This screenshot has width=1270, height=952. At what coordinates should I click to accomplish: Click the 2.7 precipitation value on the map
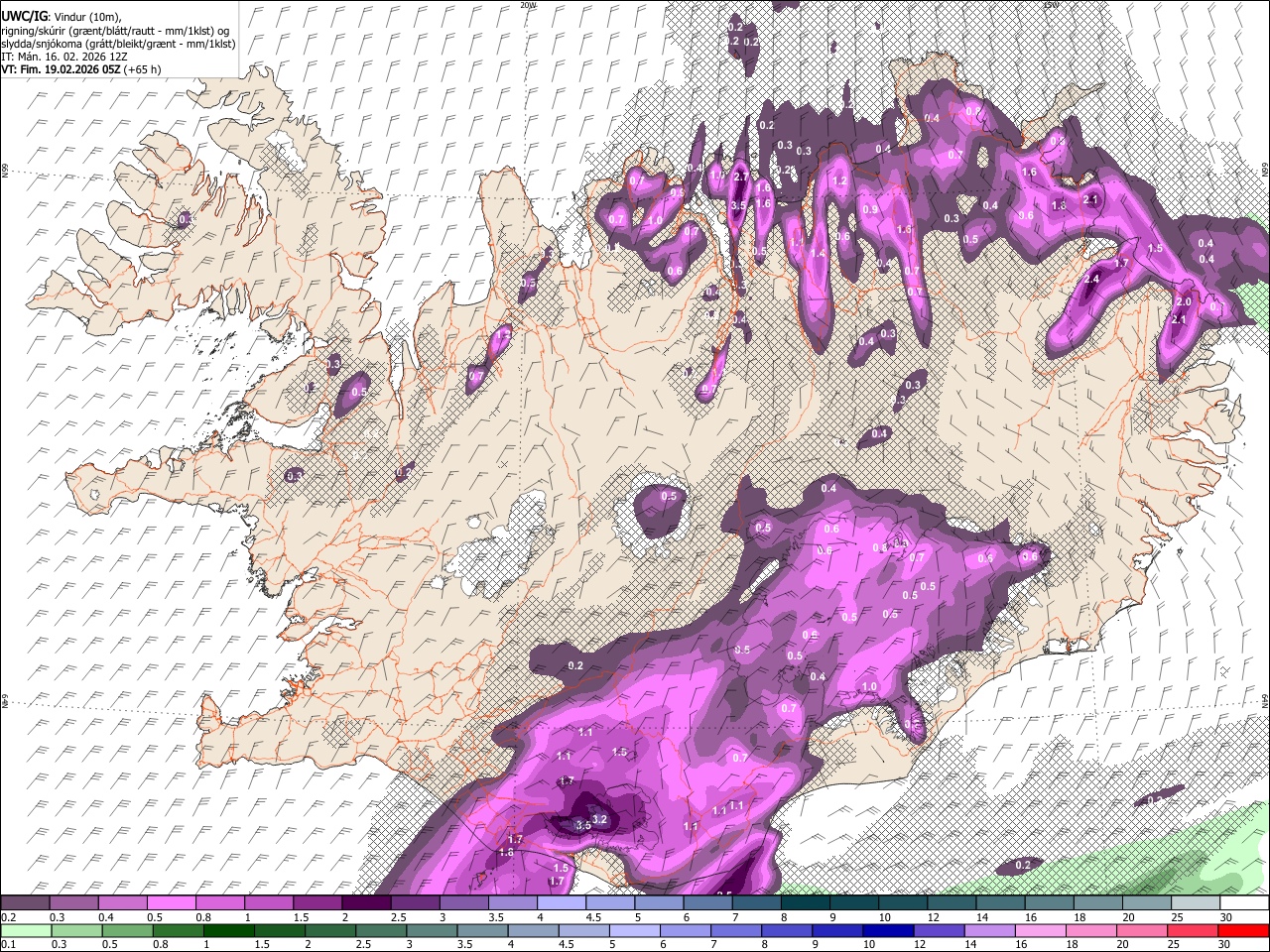740,177
